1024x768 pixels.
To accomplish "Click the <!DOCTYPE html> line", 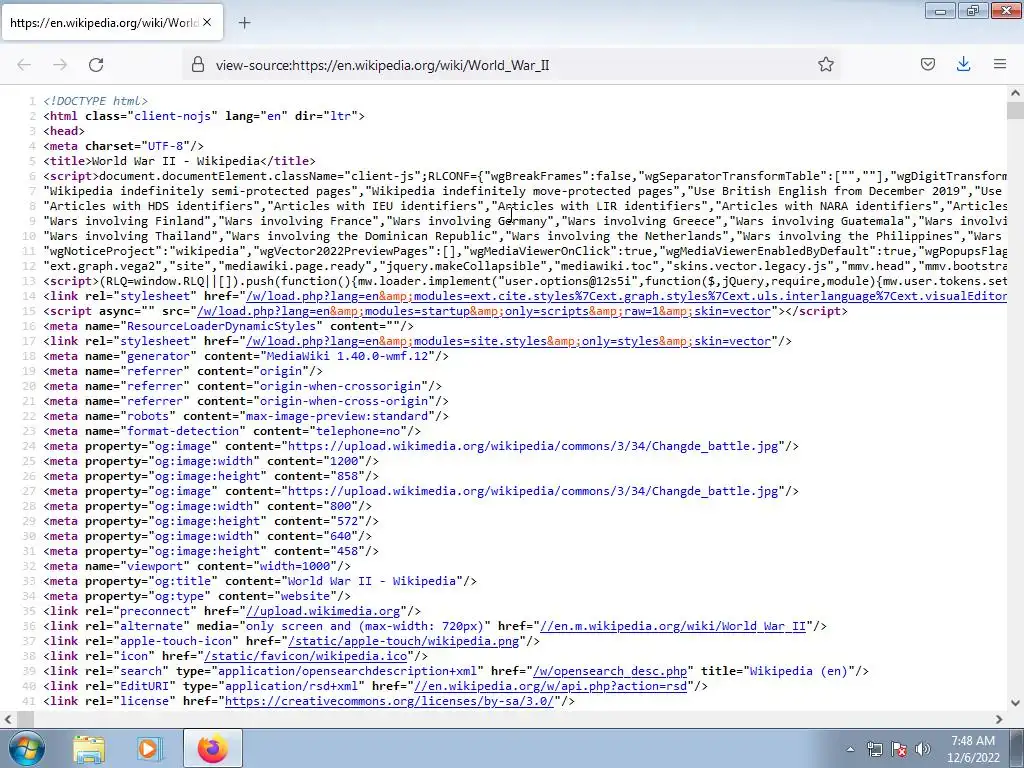I will pyautogui.click(x=95, y=101).
